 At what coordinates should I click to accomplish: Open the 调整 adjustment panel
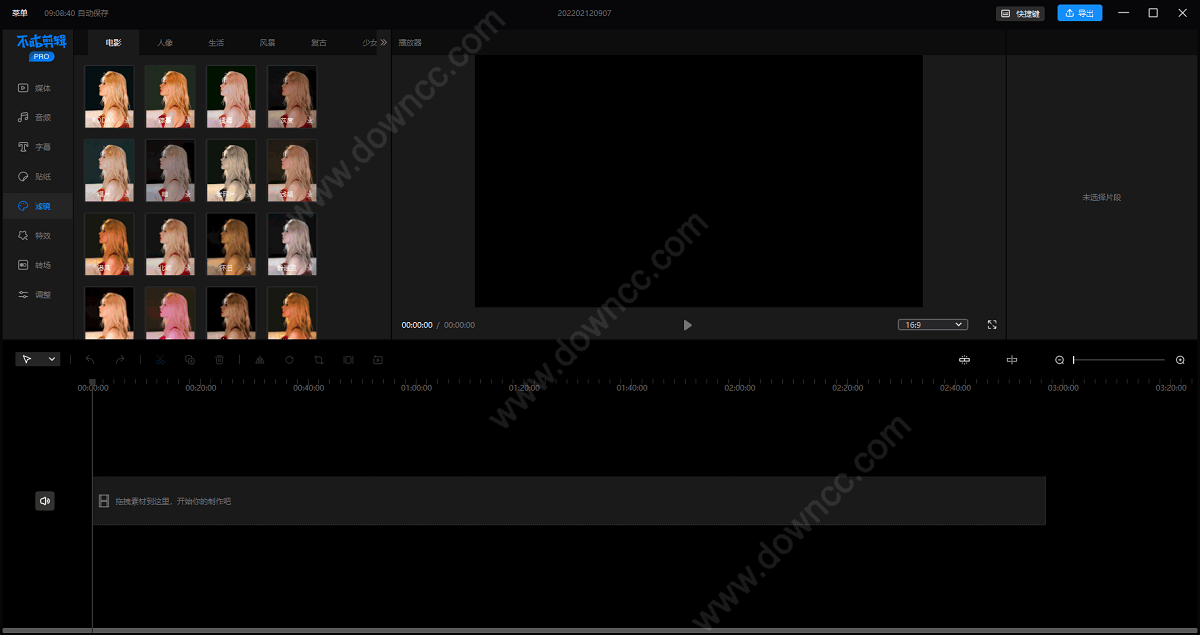tap(35, 295)
